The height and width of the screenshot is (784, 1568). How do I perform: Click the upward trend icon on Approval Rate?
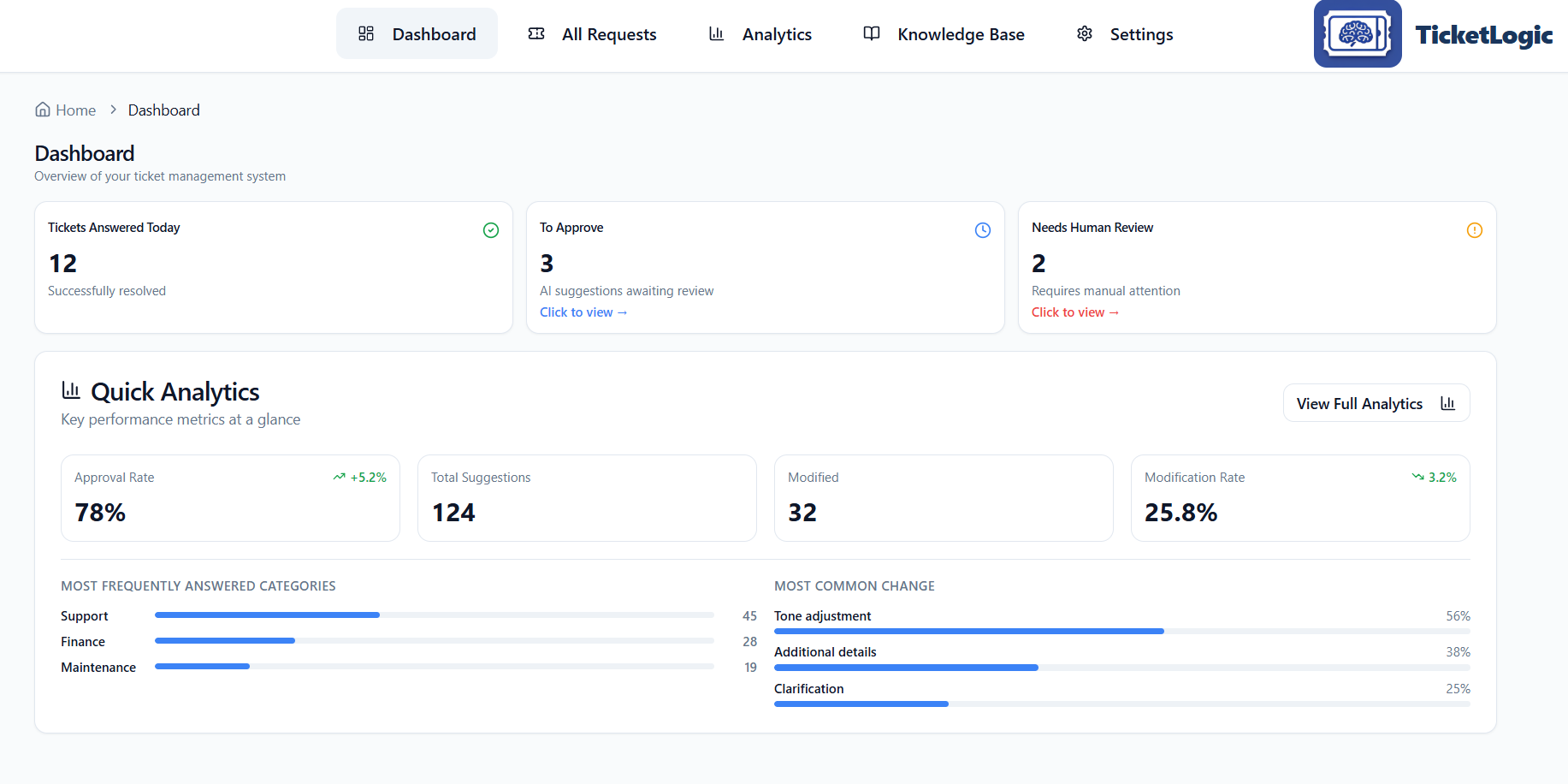pos(340,478)
